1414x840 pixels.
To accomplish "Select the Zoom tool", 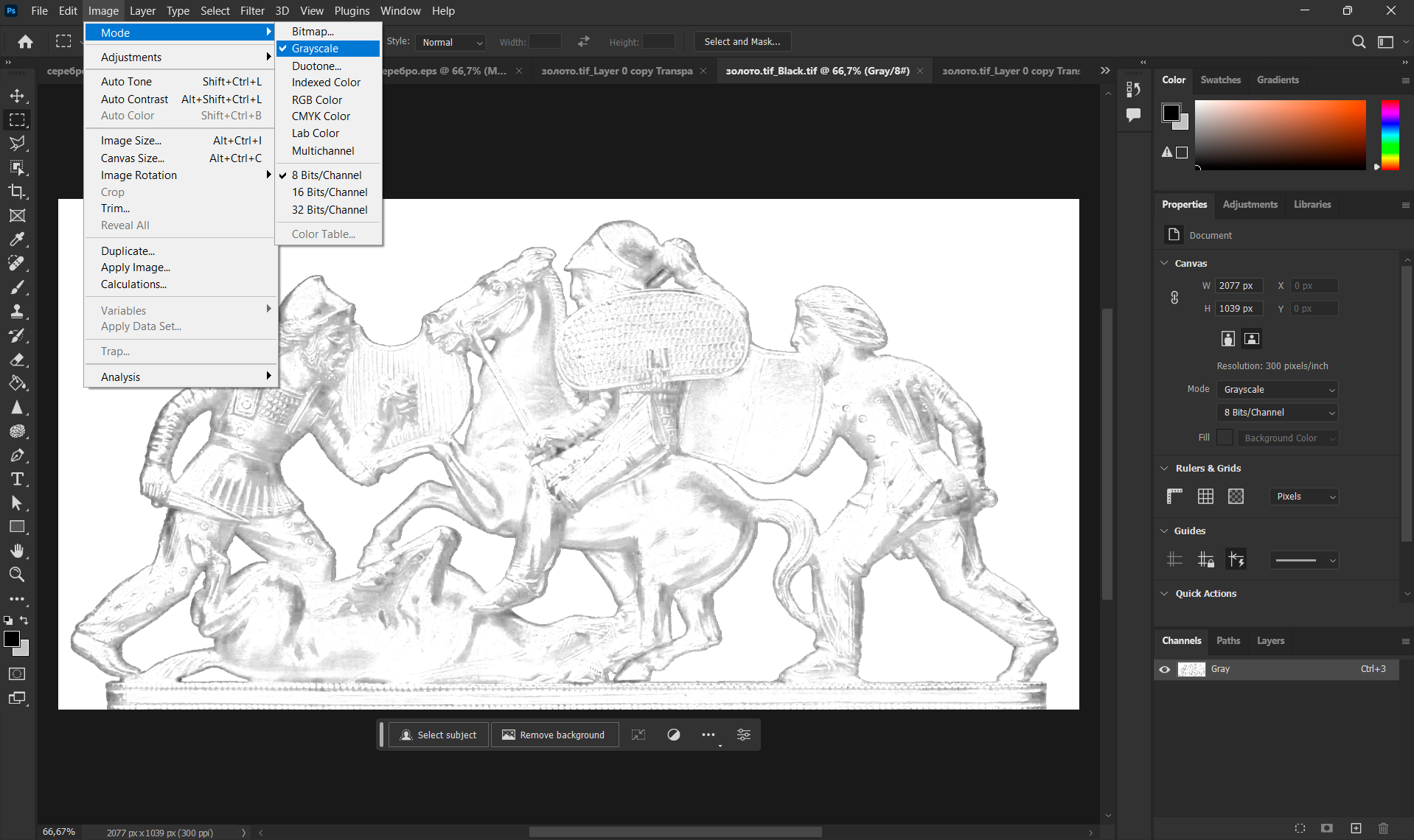I will tap(17, 575).
